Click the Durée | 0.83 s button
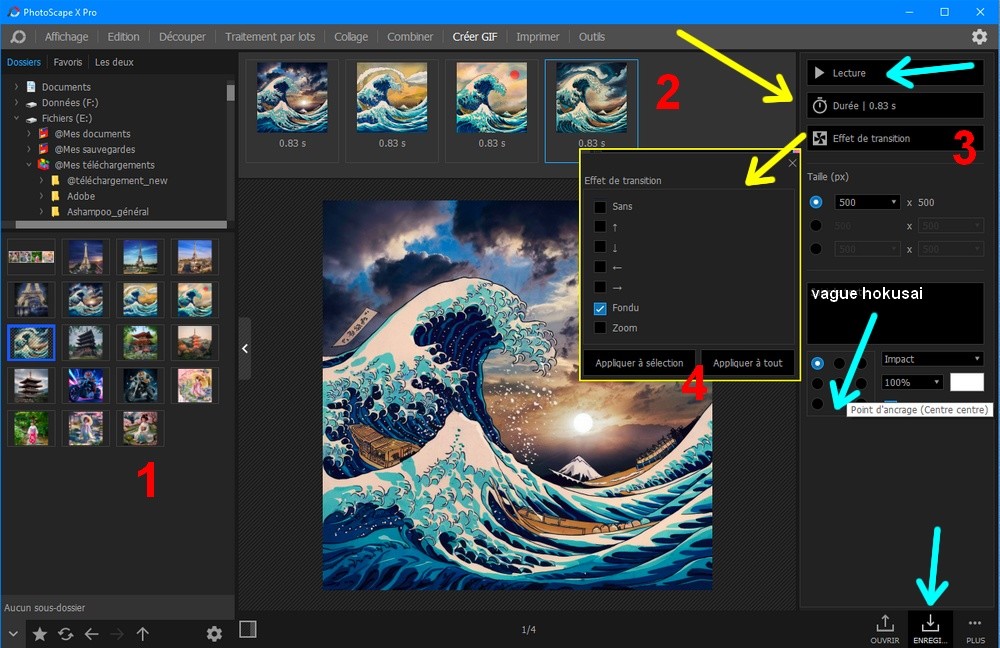Screen dimensions: 1000x648 [x=895, y=105]
